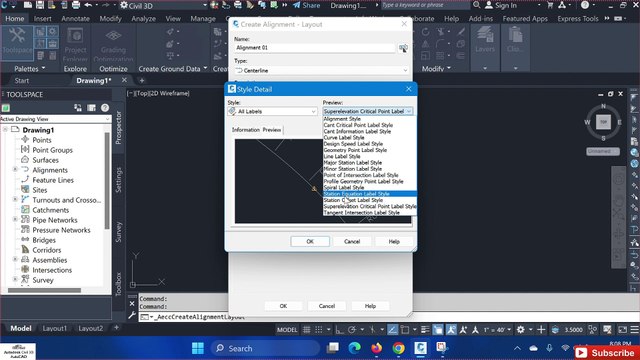This screenshot has height=360, width=640.
Task: Click OK in Create Alignment dialog
Action: [x=283, y=306]
